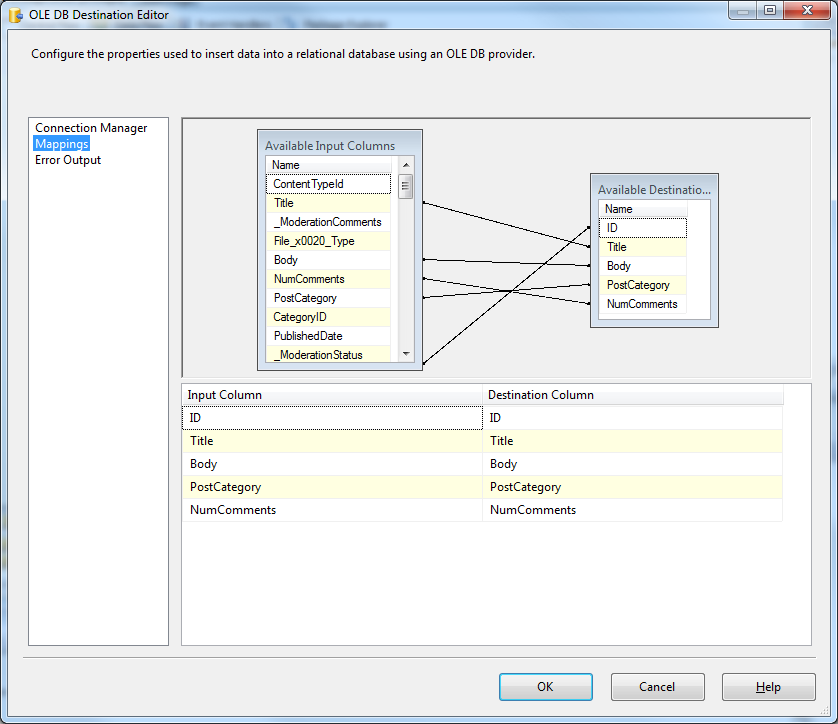
Task: Click the OK button
Action: tap(545, 687)
